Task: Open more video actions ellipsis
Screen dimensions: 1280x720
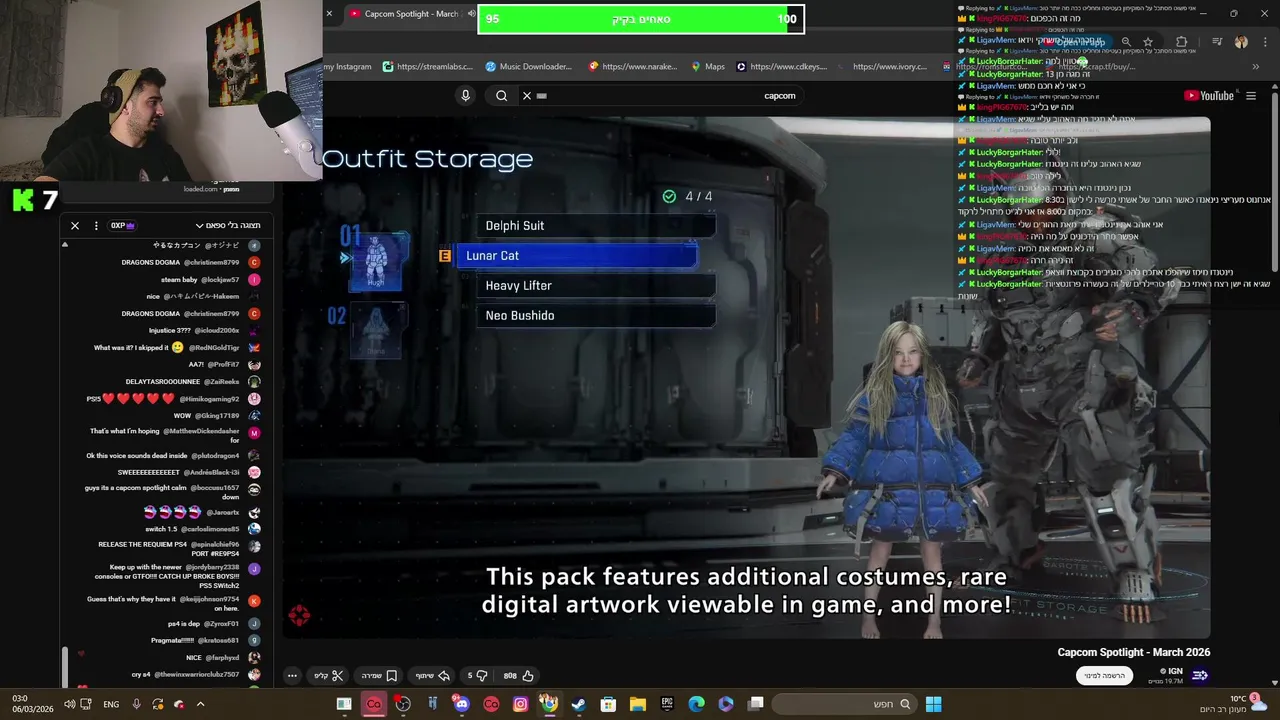Action: [292, 676]
